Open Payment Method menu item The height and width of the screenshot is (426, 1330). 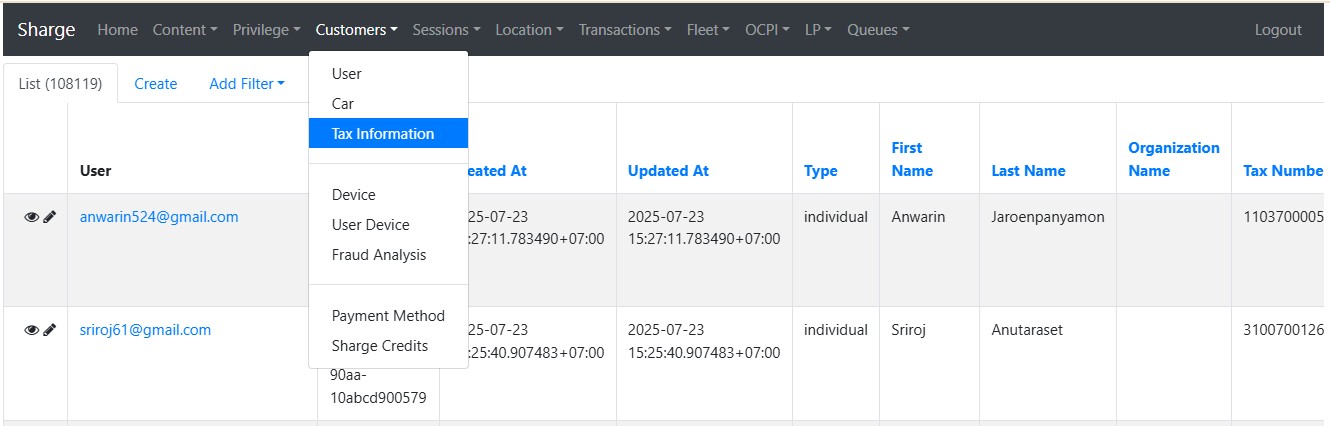(x=388, y=316)
